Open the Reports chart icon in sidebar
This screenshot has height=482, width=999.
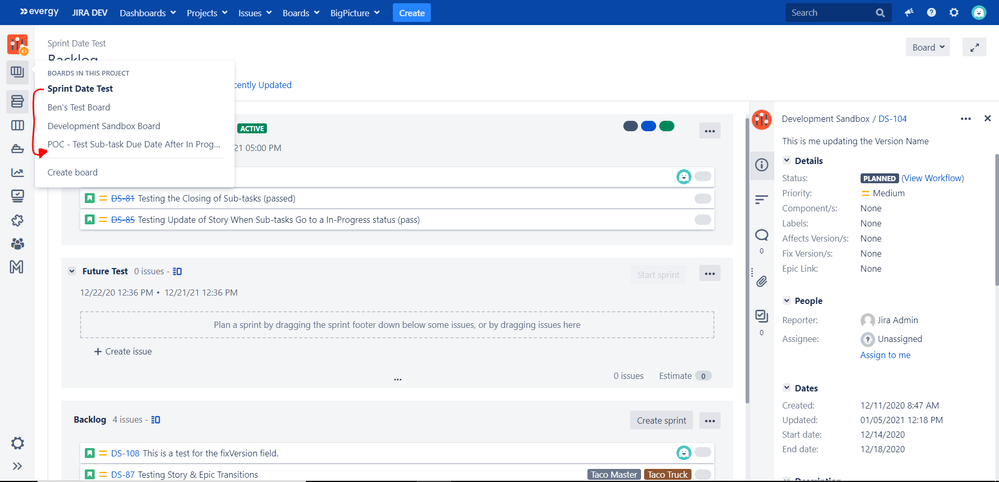17,173
